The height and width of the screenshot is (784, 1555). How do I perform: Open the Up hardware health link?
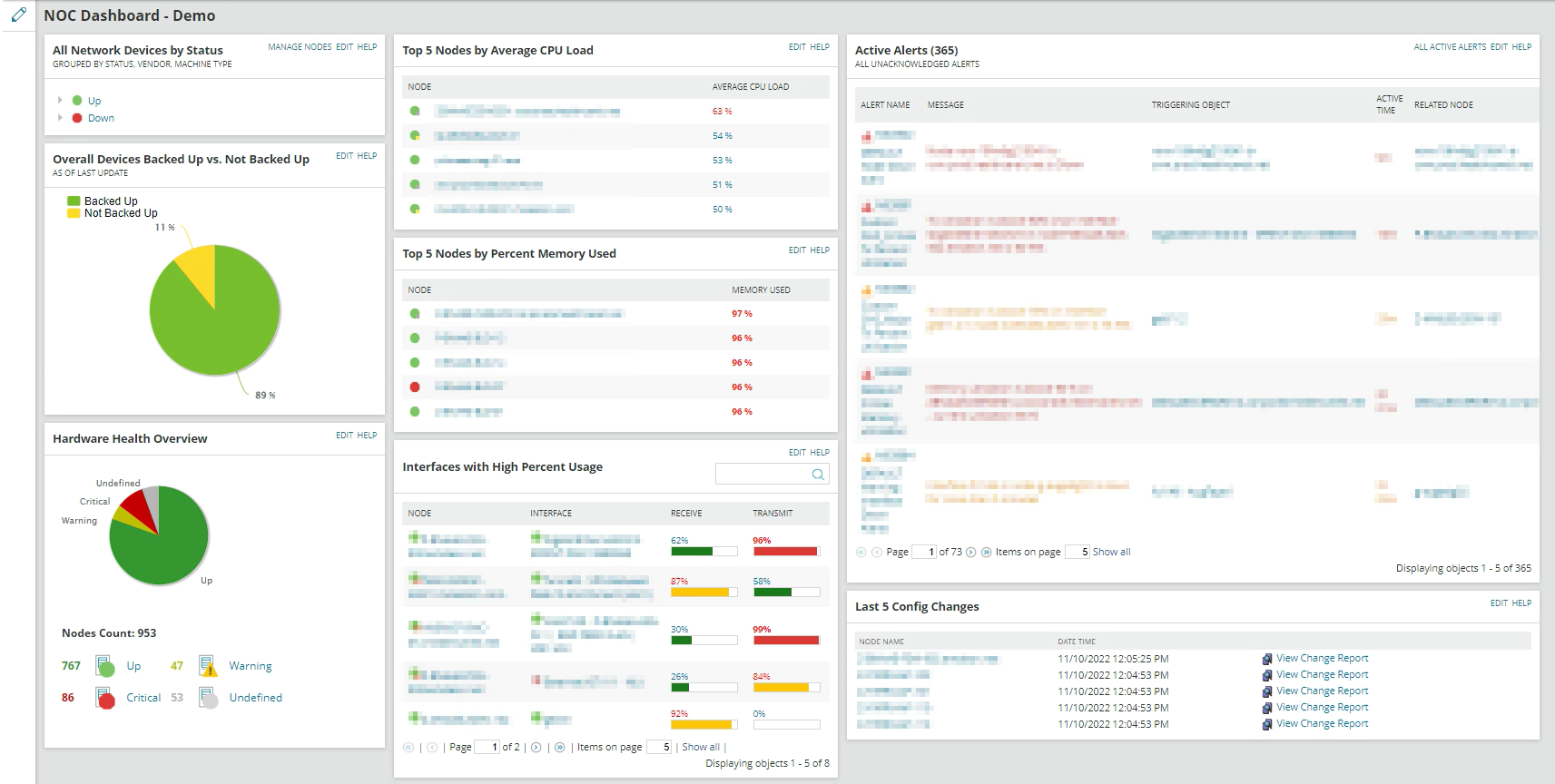pyautogui.click(x=133, y=666)
